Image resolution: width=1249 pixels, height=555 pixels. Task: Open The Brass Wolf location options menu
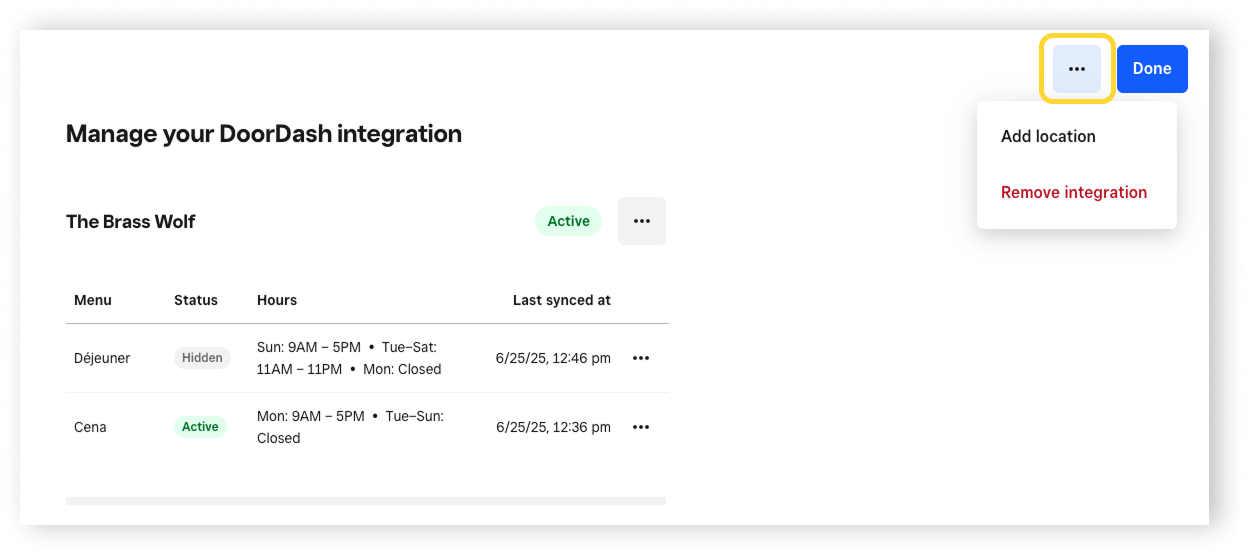pos(642,221)
